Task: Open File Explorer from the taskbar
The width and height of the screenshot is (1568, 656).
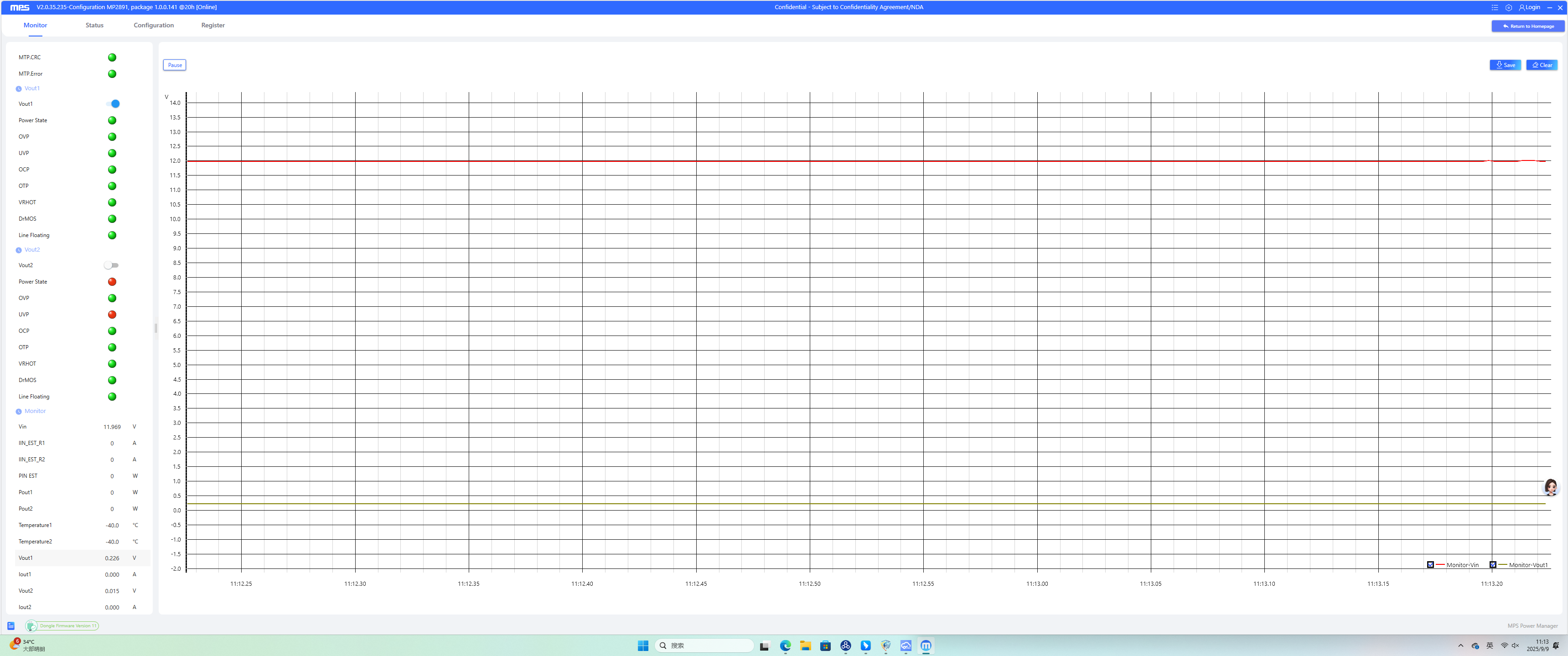Action: tap(805, 646)
